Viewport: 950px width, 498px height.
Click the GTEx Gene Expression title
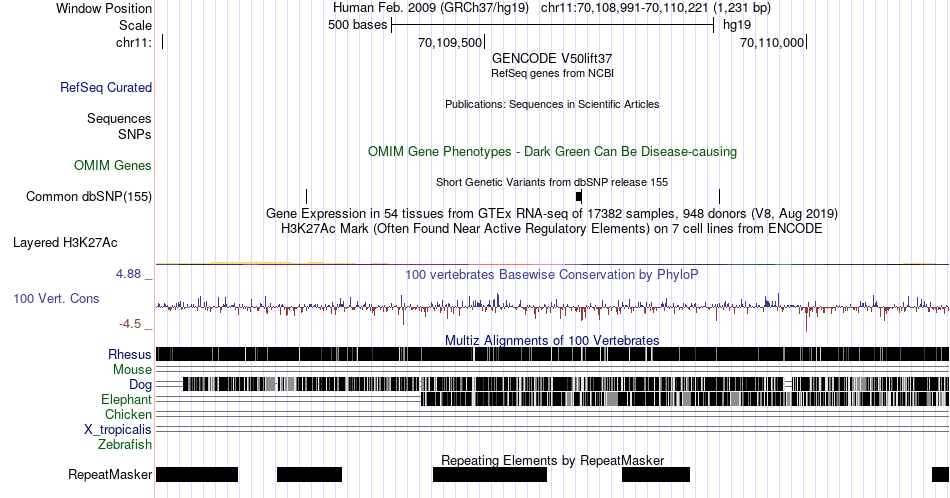(552, 213)
